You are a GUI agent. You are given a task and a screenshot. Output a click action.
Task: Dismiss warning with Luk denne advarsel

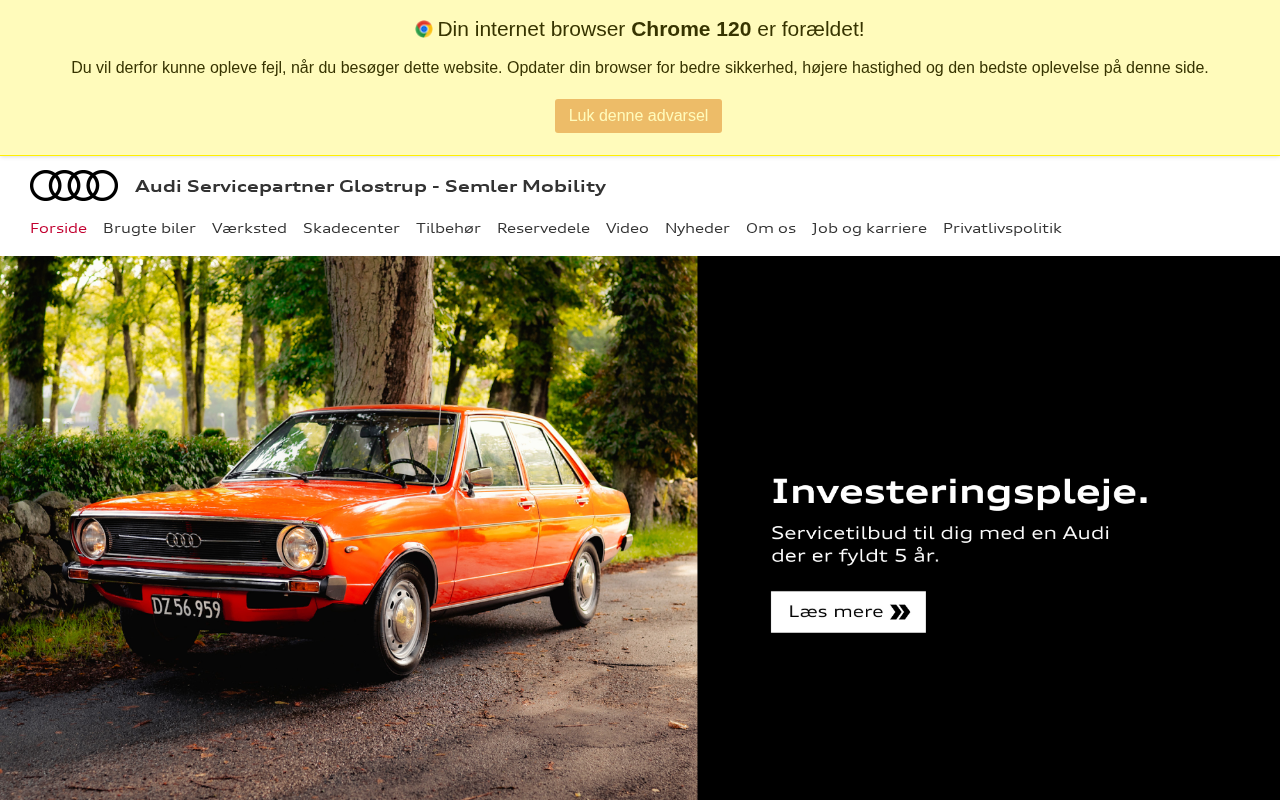pyautogui.click(x=638, y=116)
